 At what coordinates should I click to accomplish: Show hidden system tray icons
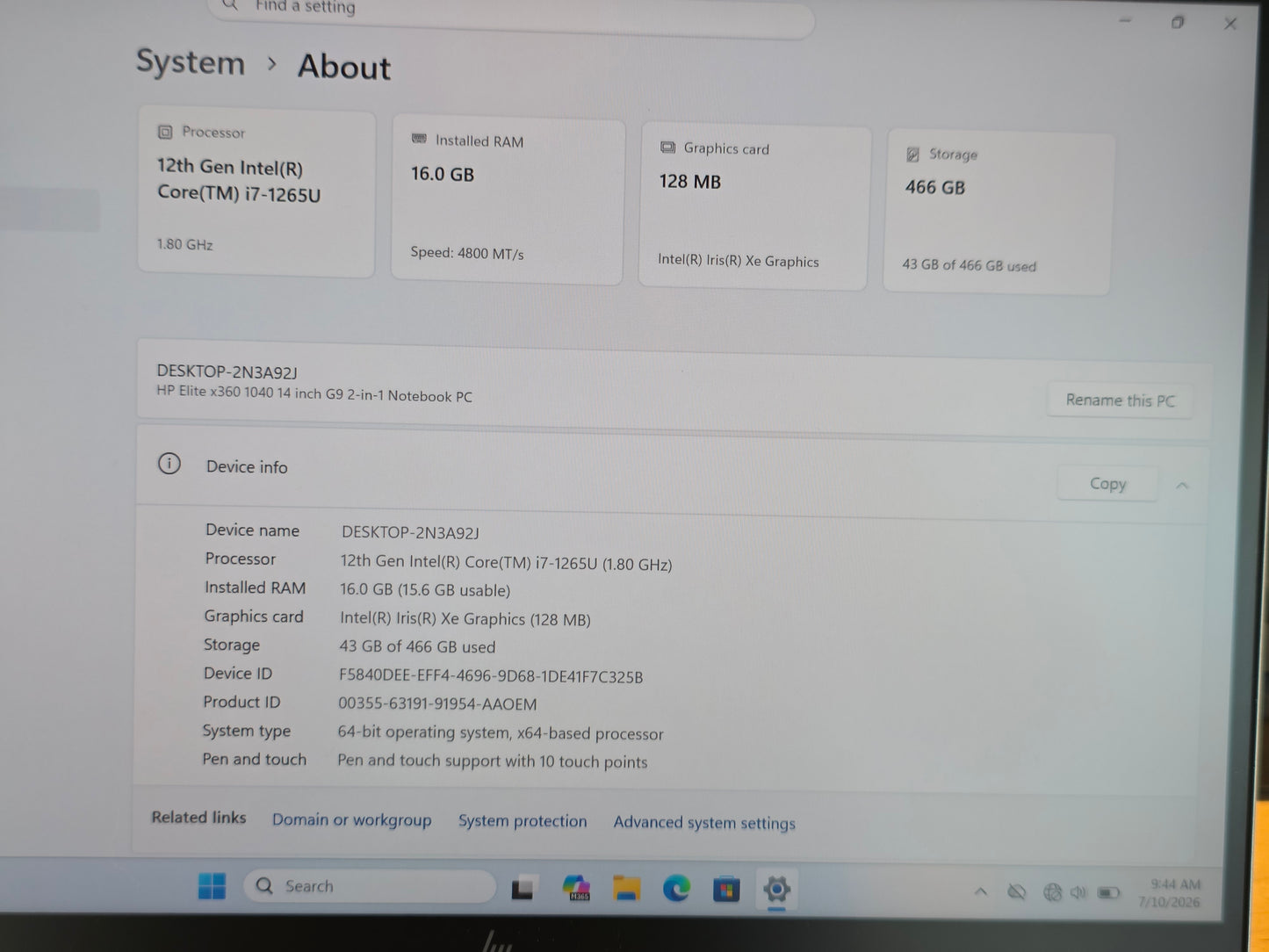coord(981,892)
